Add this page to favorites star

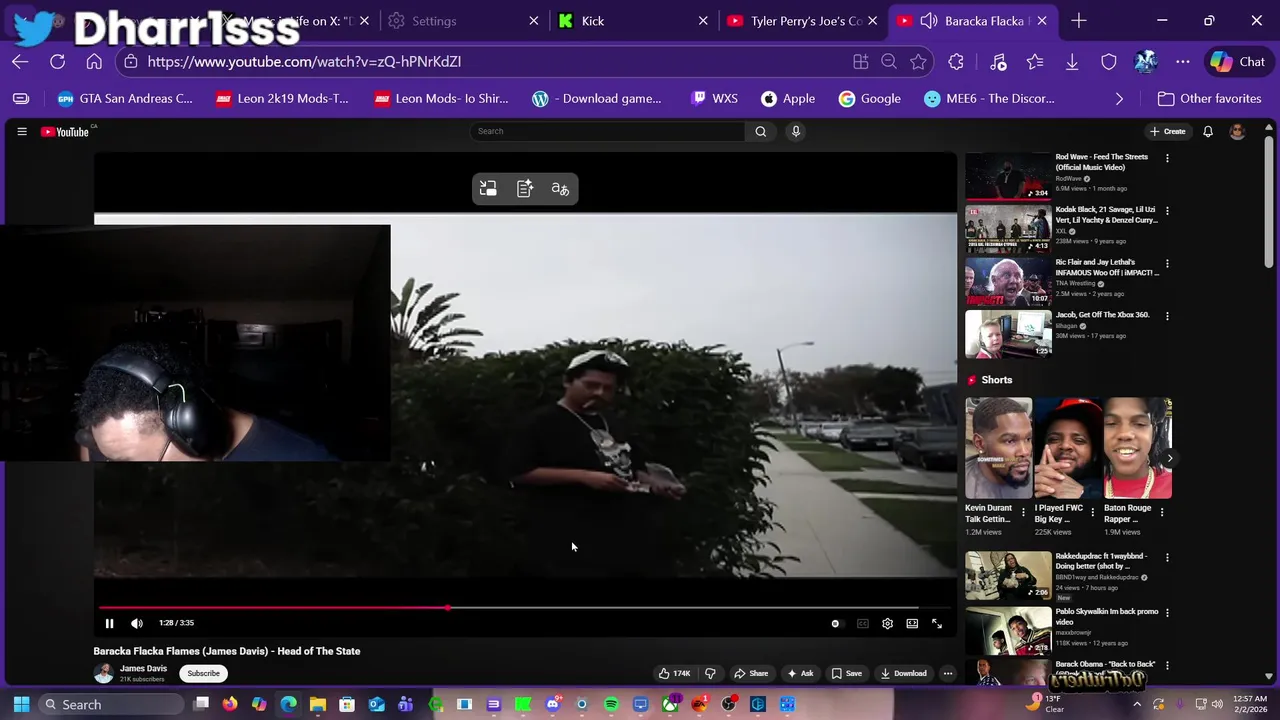point(918,62)
